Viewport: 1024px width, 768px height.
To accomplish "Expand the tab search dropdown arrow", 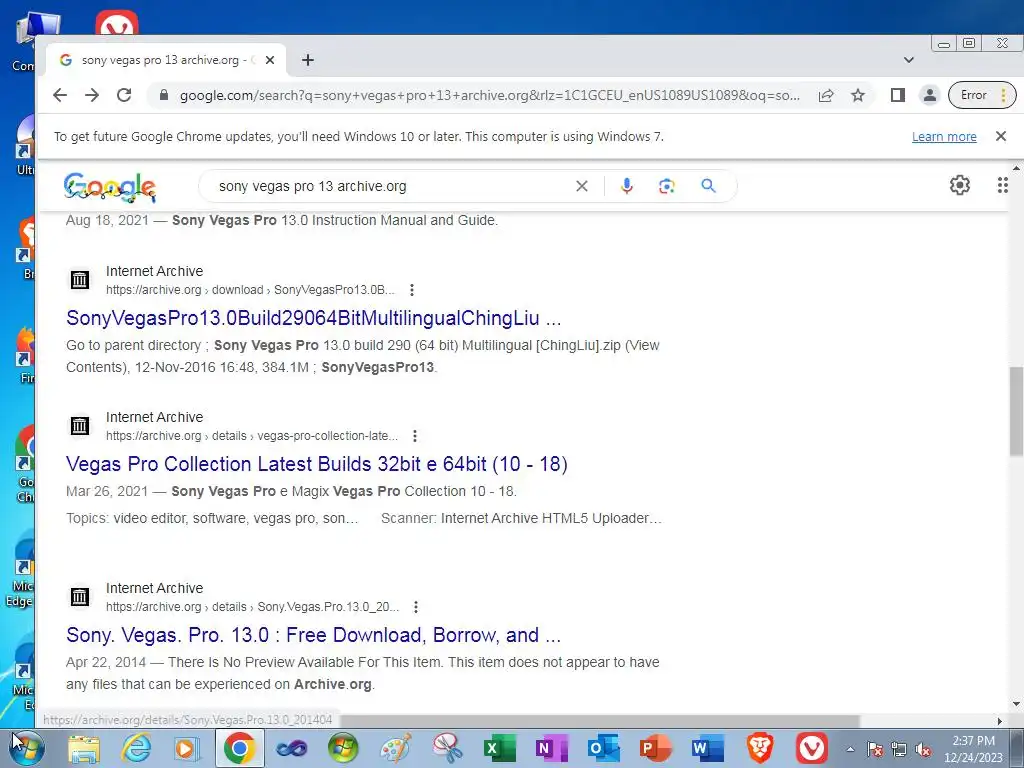I will click(x=908, y=60).
